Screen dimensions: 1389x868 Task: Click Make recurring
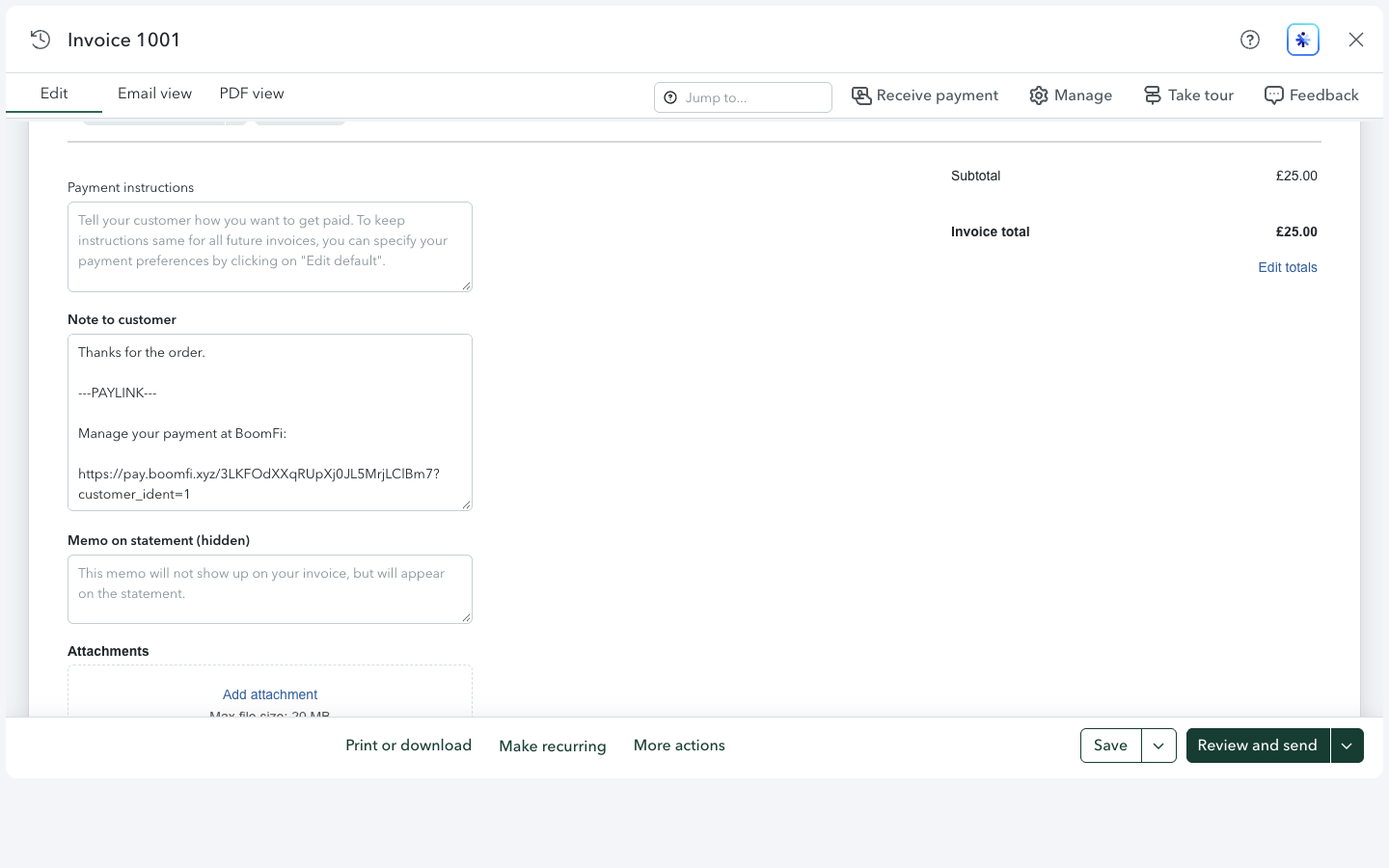pos(553,746)
